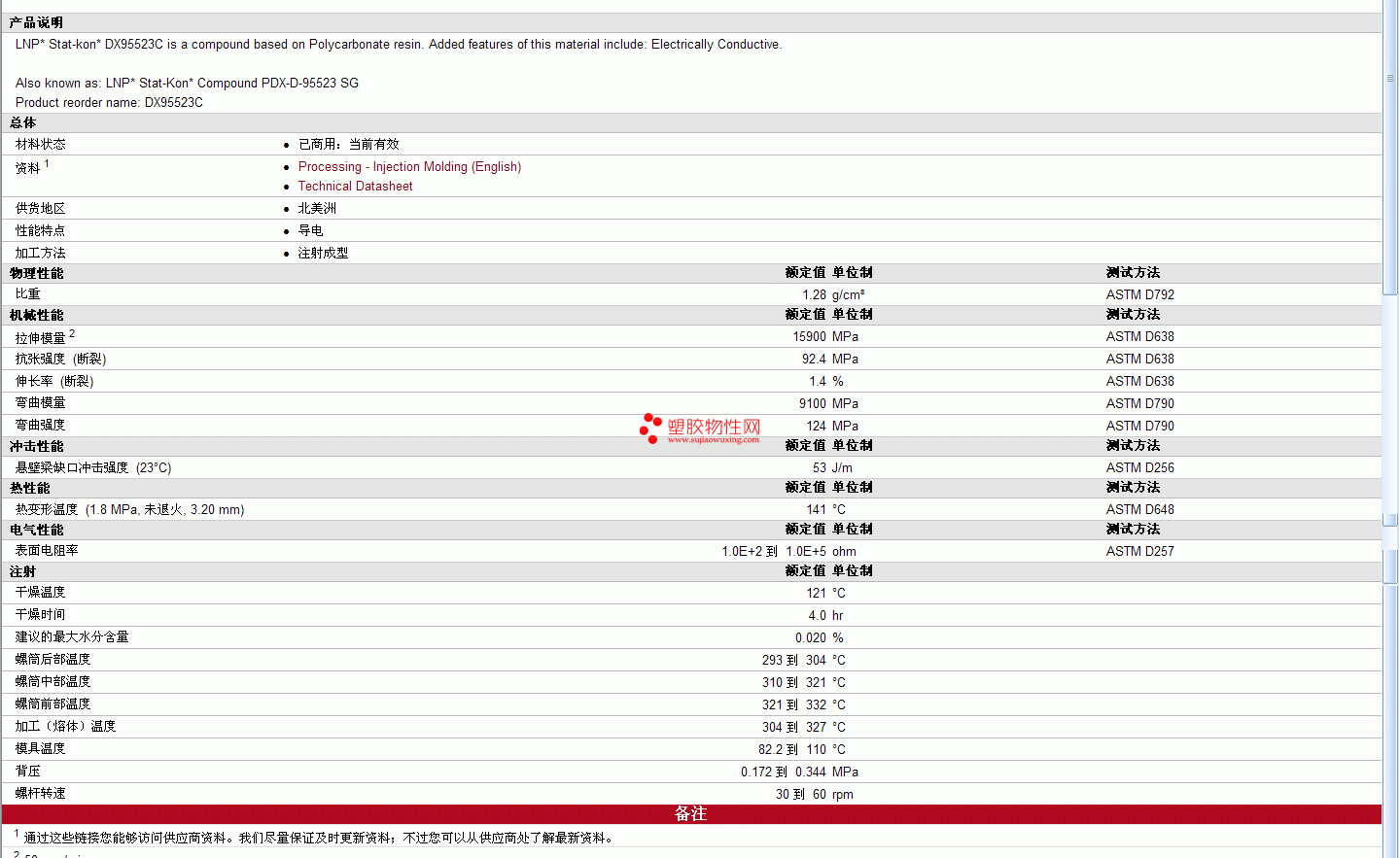Image resolution: width=1400 pixels, height=858 pixels.
Task: Click the 已商用：当前有效 value
Action: point(348,145)
